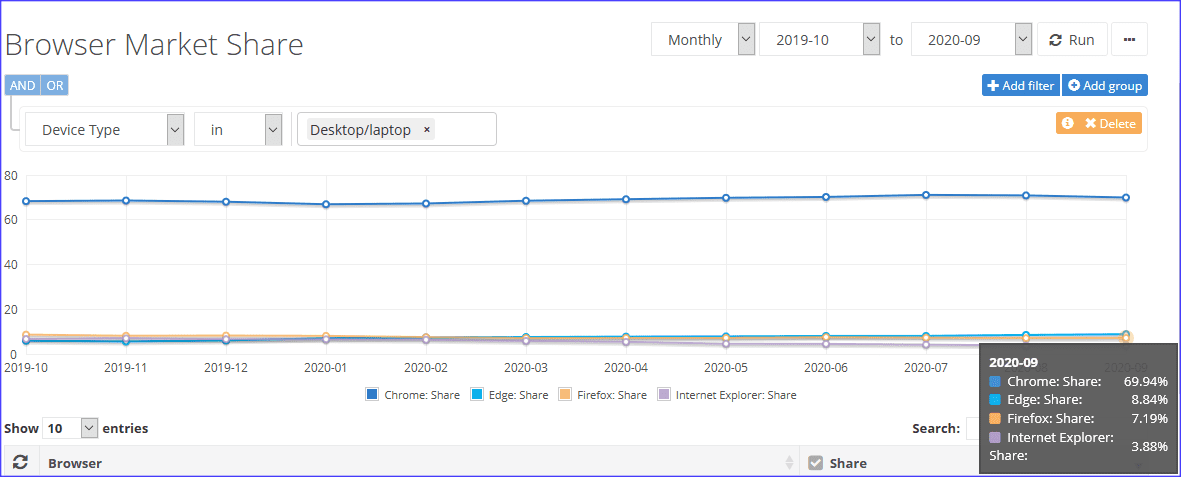Select the AND logic toggle

pyautogui.click(x=23, y=86)
